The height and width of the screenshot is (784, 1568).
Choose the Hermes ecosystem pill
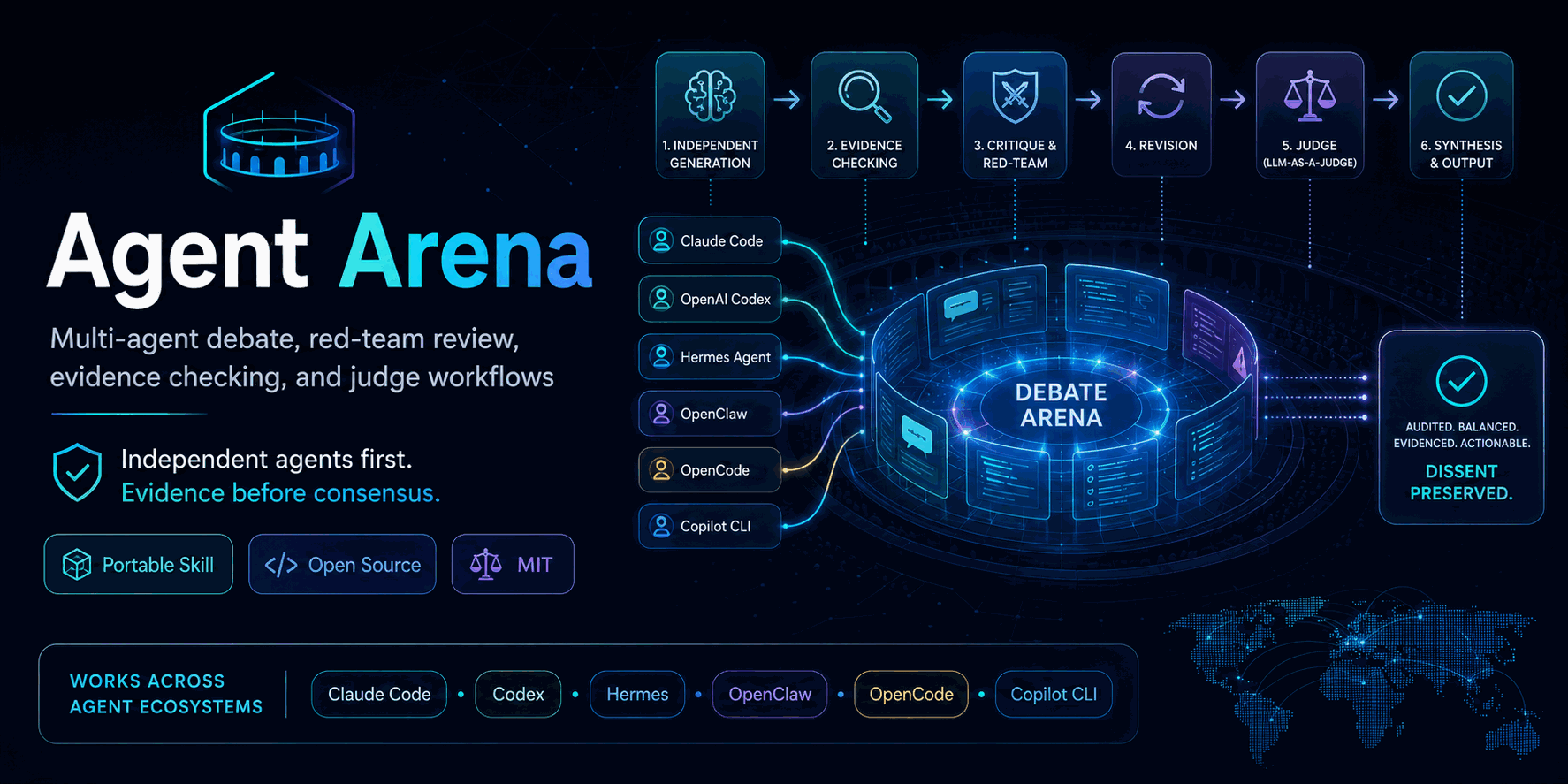click(637, 694)
